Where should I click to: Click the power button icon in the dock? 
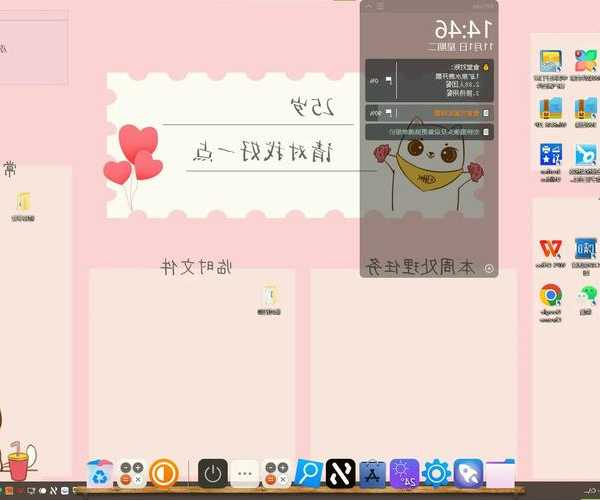pyautogui.click(x=213, y=473)
